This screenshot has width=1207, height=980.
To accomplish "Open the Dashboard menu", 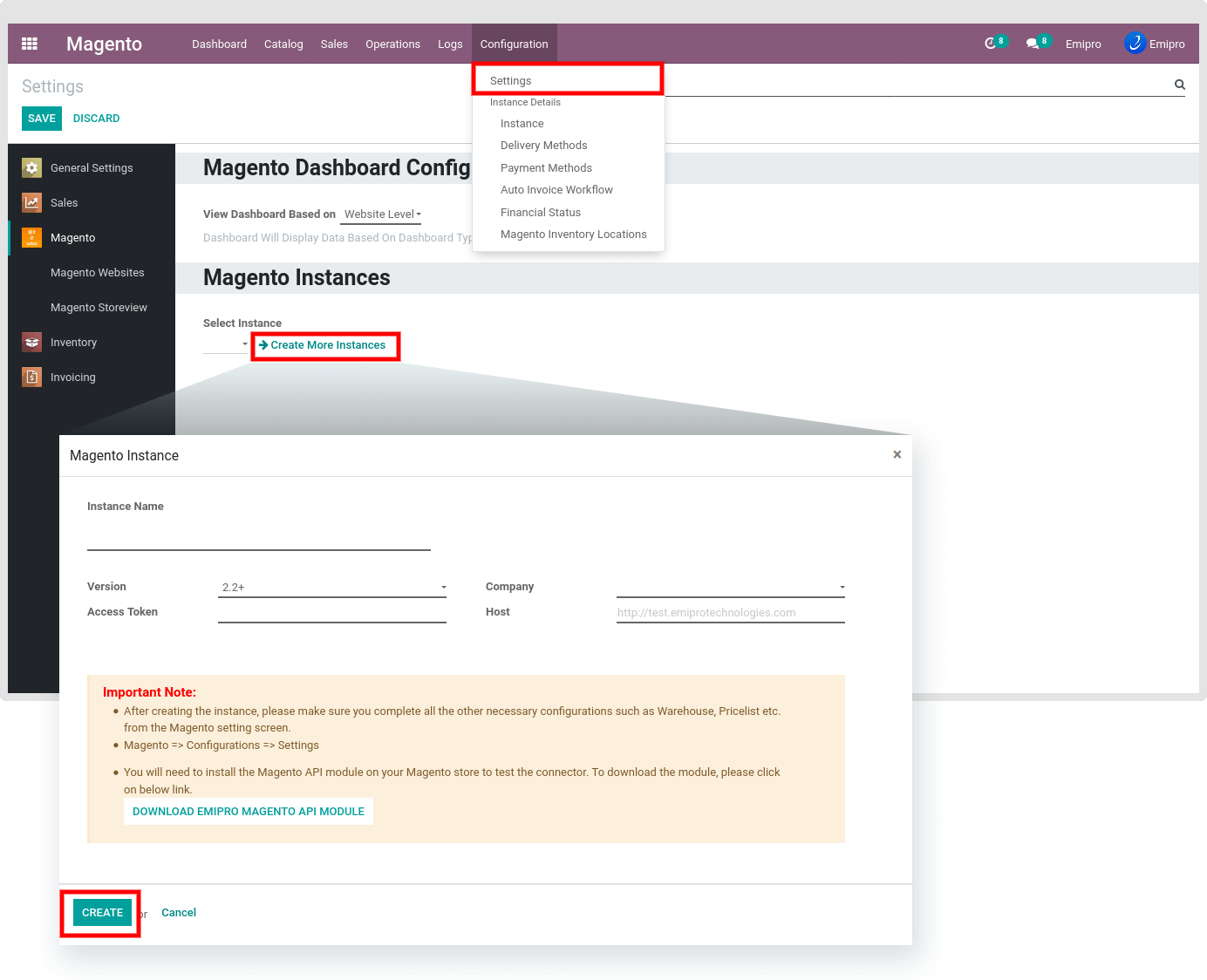I will 219,44.
